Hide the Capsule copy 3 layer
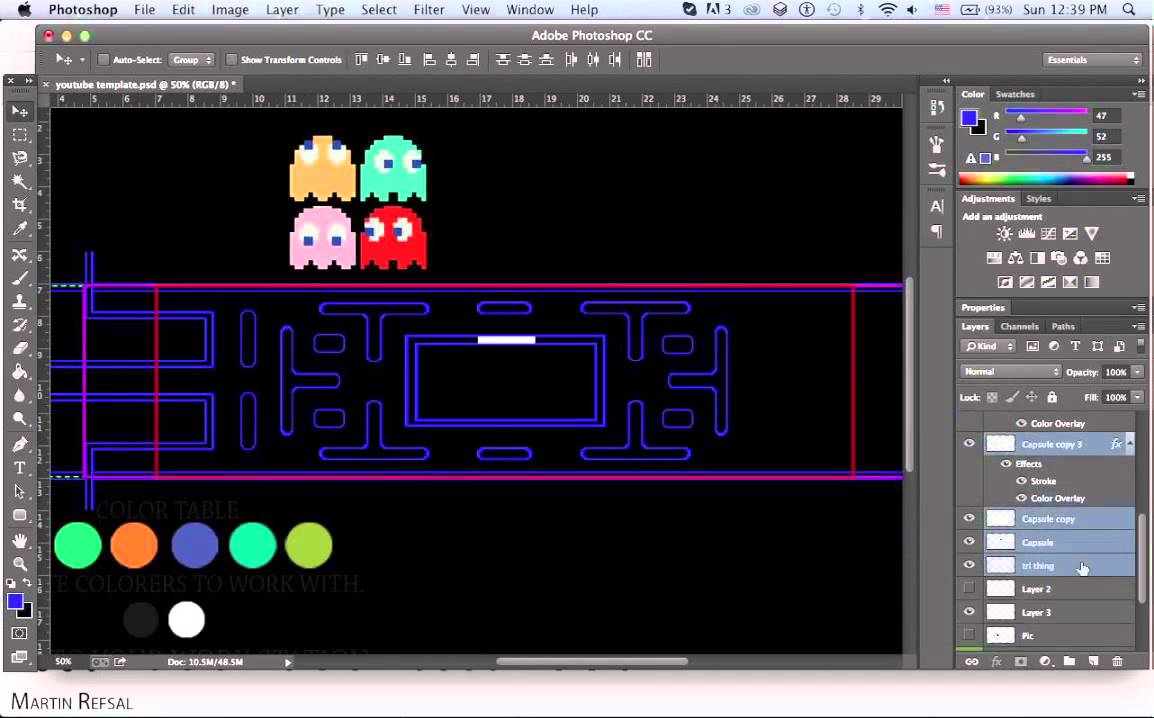 [x=969, y=443]
